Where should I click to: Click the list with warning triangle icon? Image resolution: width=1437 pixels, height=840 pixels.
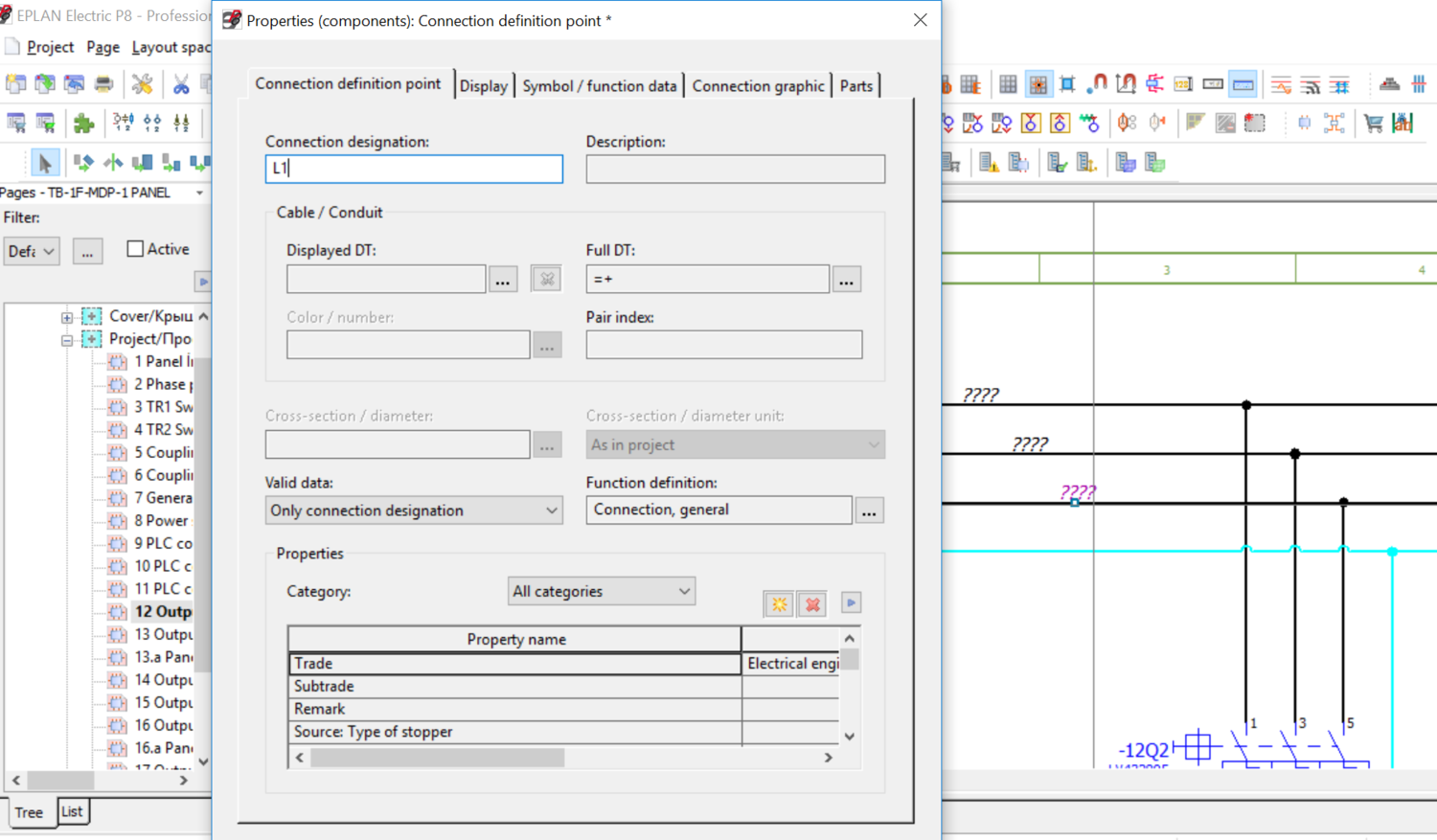point(989,163)
